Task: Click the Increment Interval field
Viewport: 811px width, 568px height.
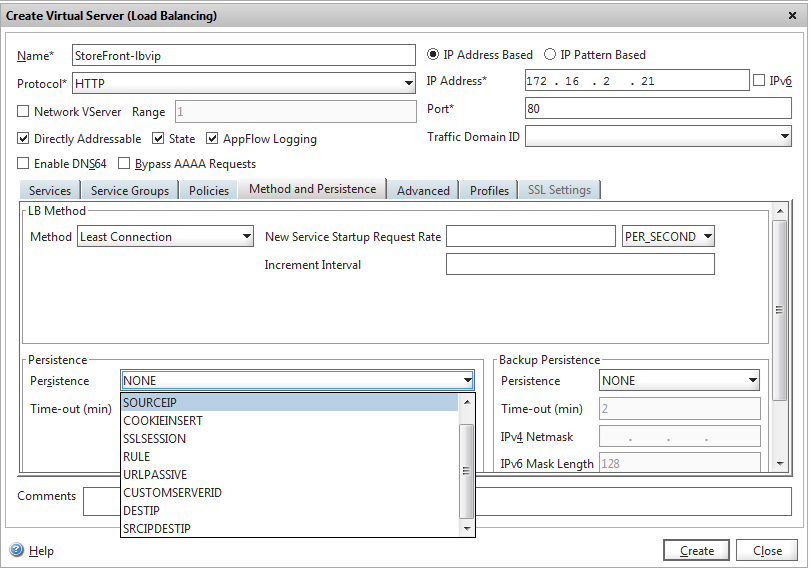Action: [580, 264]
